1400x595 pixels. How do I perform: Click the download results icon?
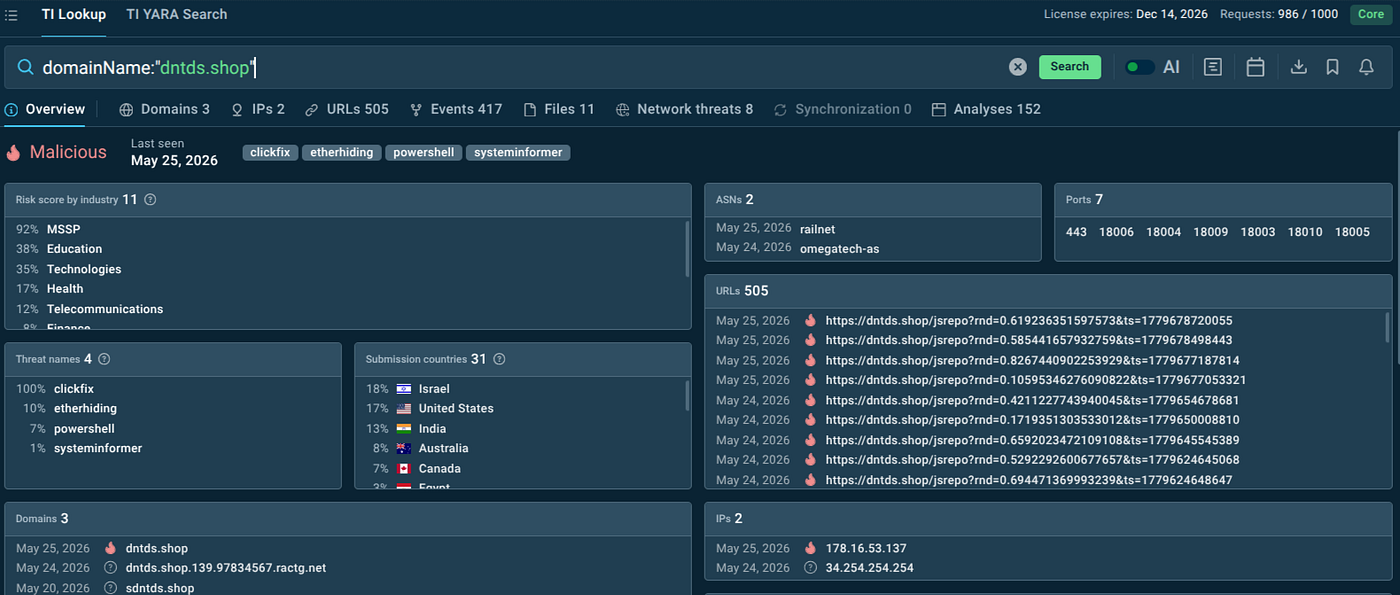point(1299,67)
